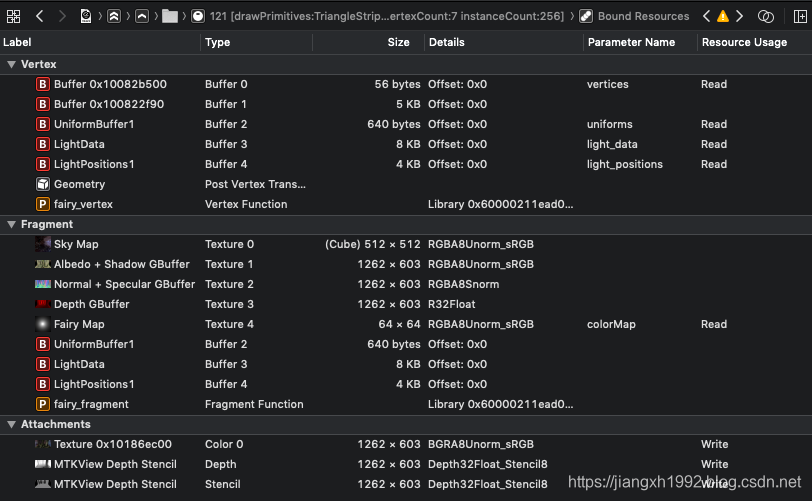Image resolution: width=812 pixels, height=501 pixels.
Task: Go forward with the right chevron button
Action: (x=62, y=16)
